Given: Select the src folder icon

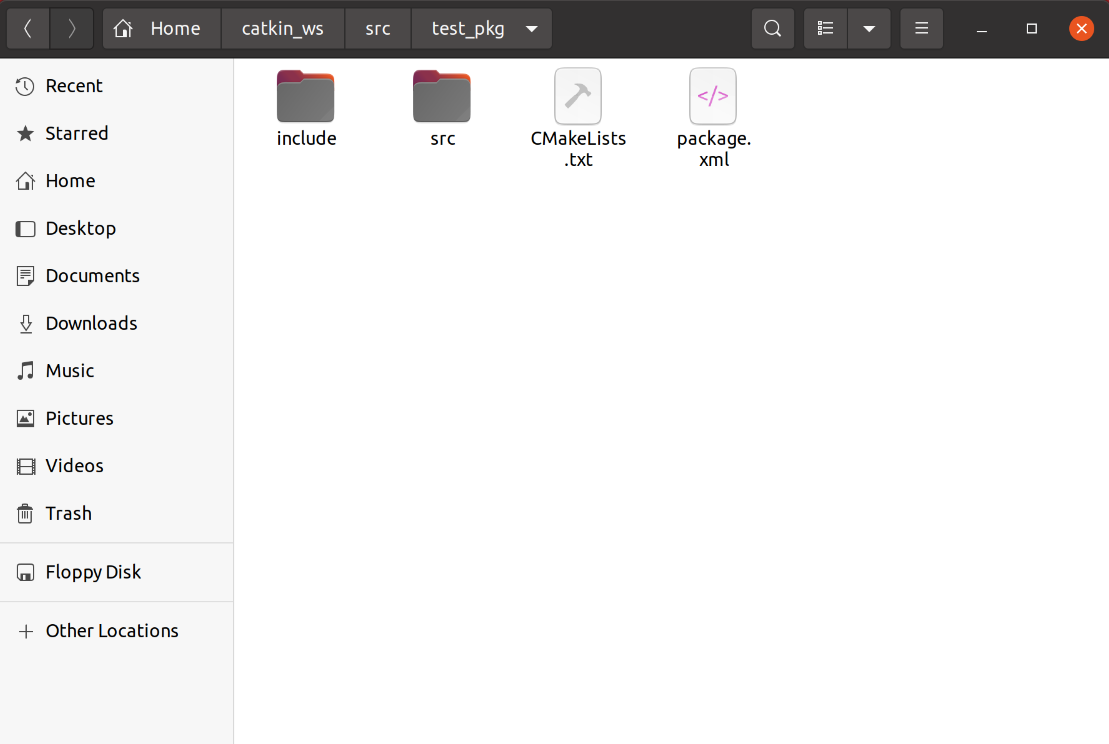Looking at the screenshot, I should [442, 97].
